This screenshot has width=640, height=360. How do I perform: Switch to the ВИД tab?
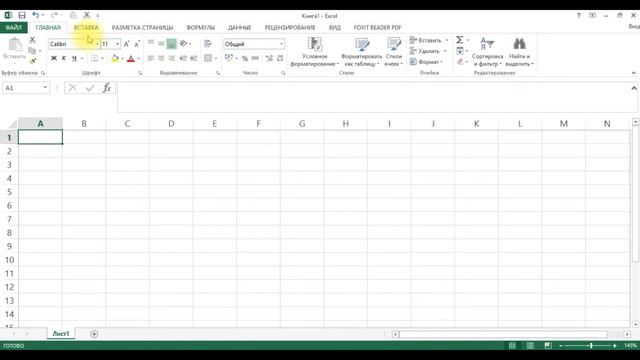[335, 27]
